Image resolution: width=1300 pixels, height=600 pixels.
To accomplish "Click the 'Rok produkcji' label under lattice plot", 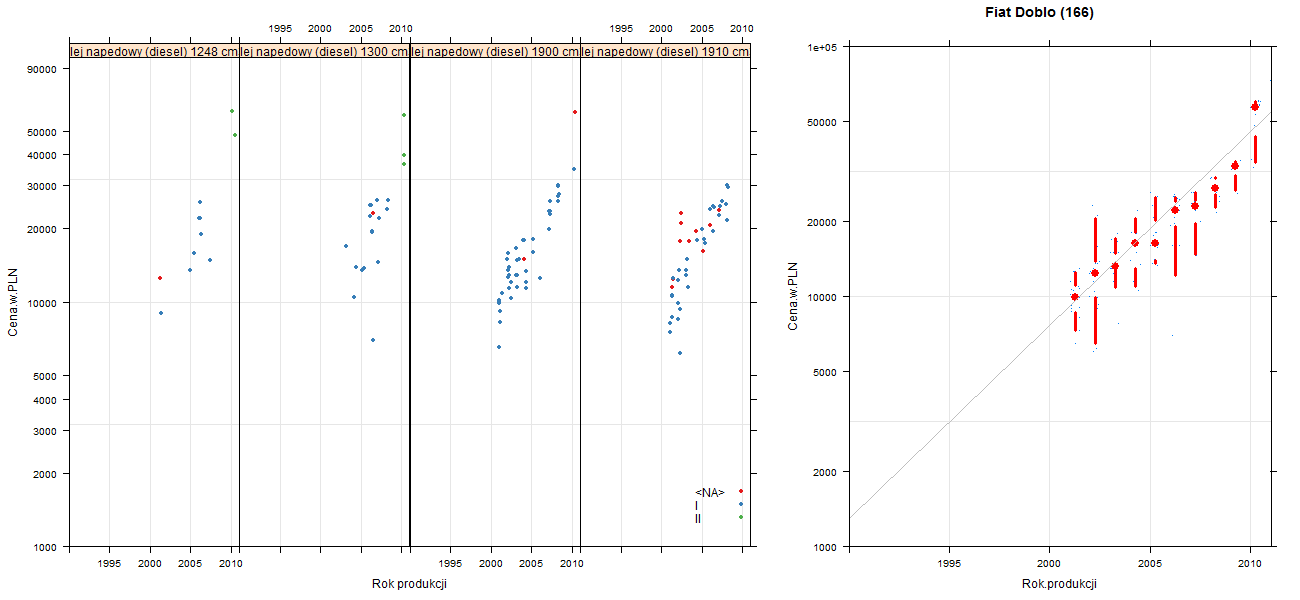I will click(409, 584).
